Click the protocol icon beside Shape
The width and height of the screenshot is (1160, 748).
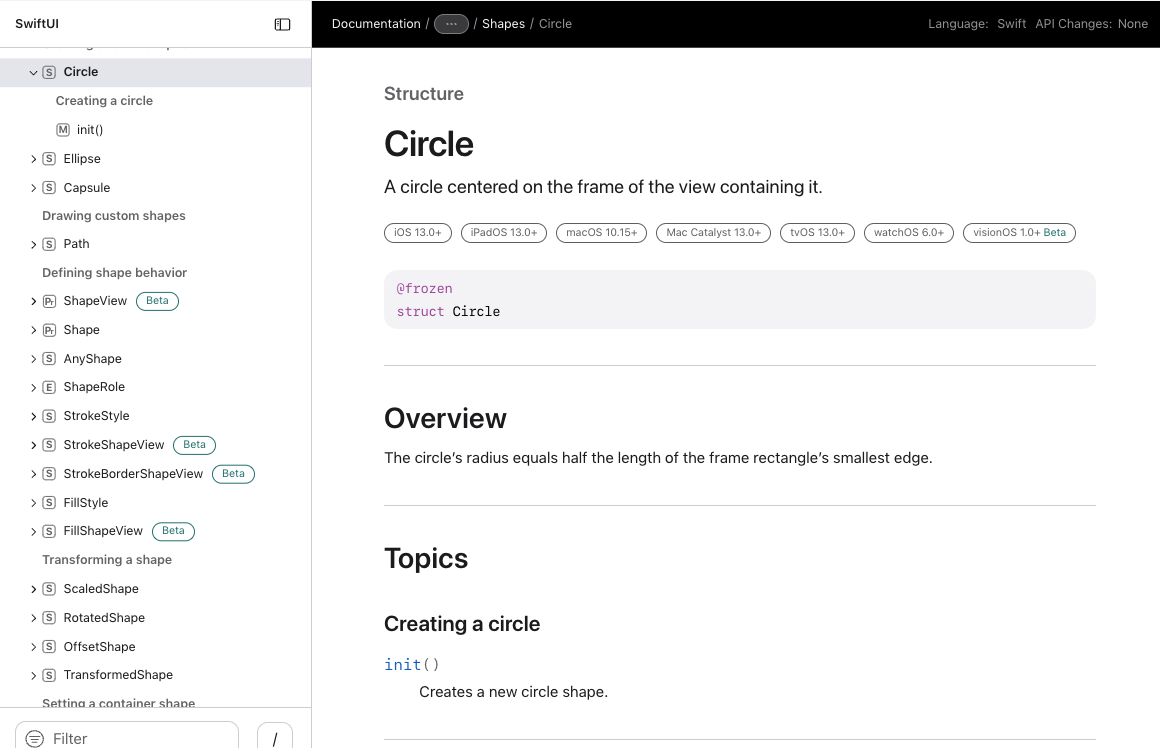(49, 330)
